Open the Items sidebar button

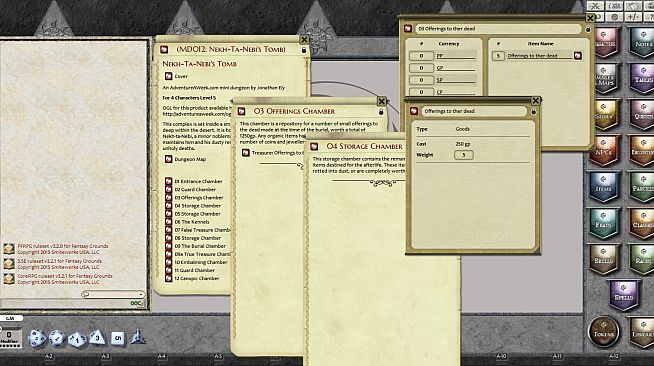click(x=603, y=187)
